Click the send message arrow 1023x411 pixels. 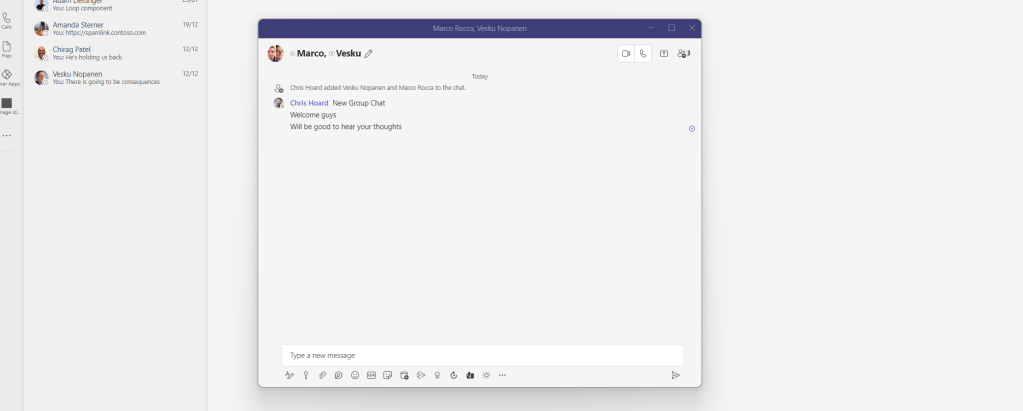pos(675,375)
